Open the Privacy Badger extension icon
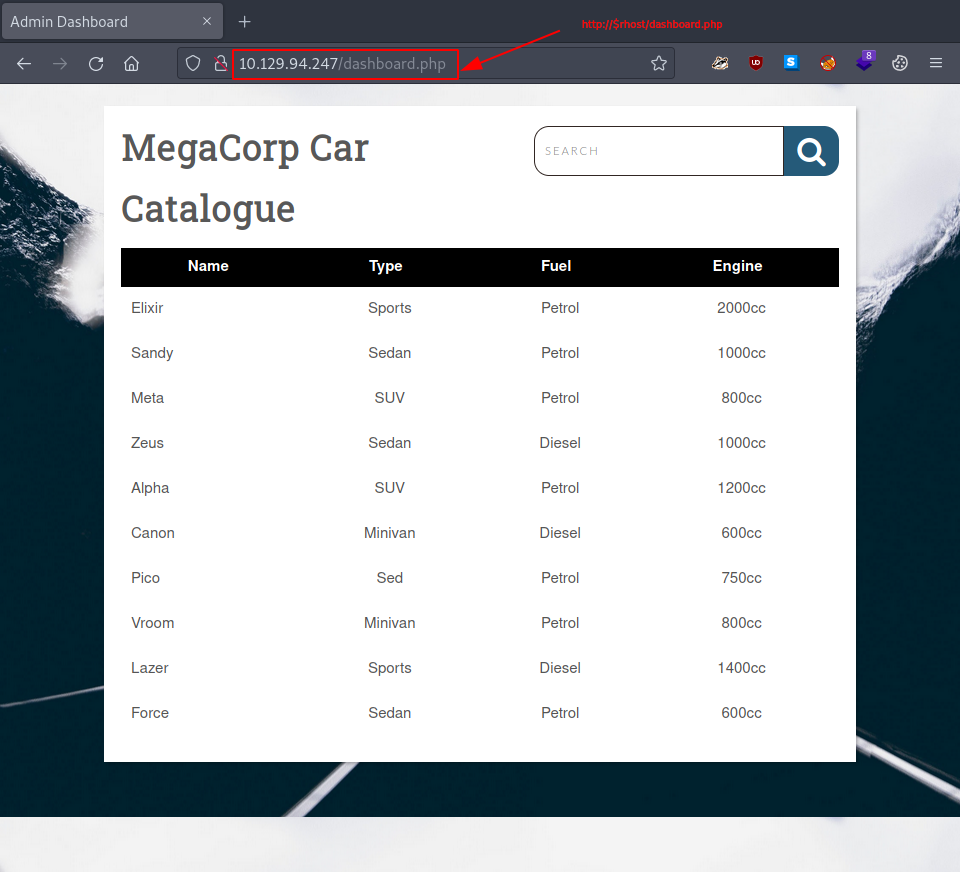Image resolution: width=960 pixels, height=872 pixels. pyautogui.click(x=720, y=62)
